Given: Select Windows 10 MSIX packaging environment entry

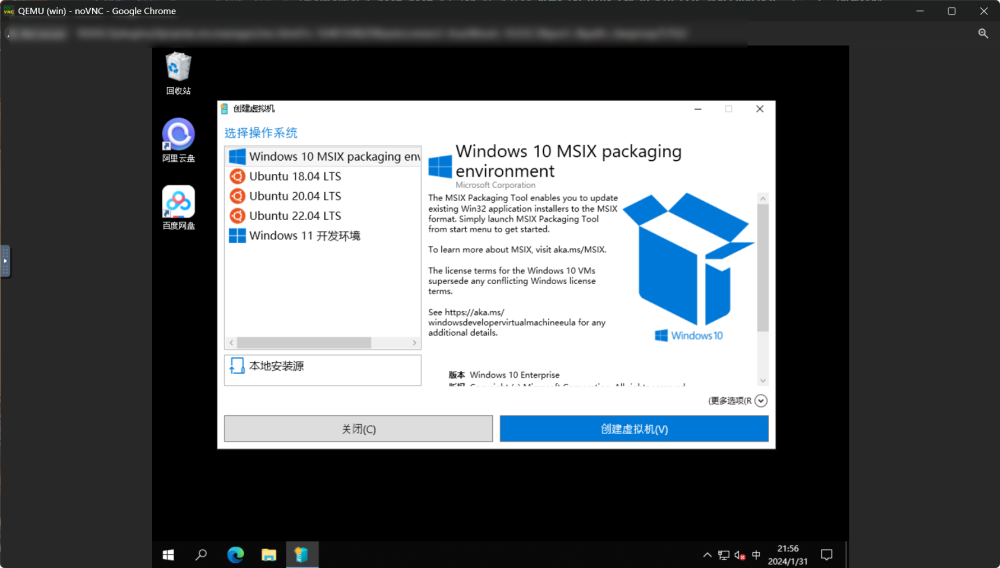Looking at the screenshot, I should [323, 156].
